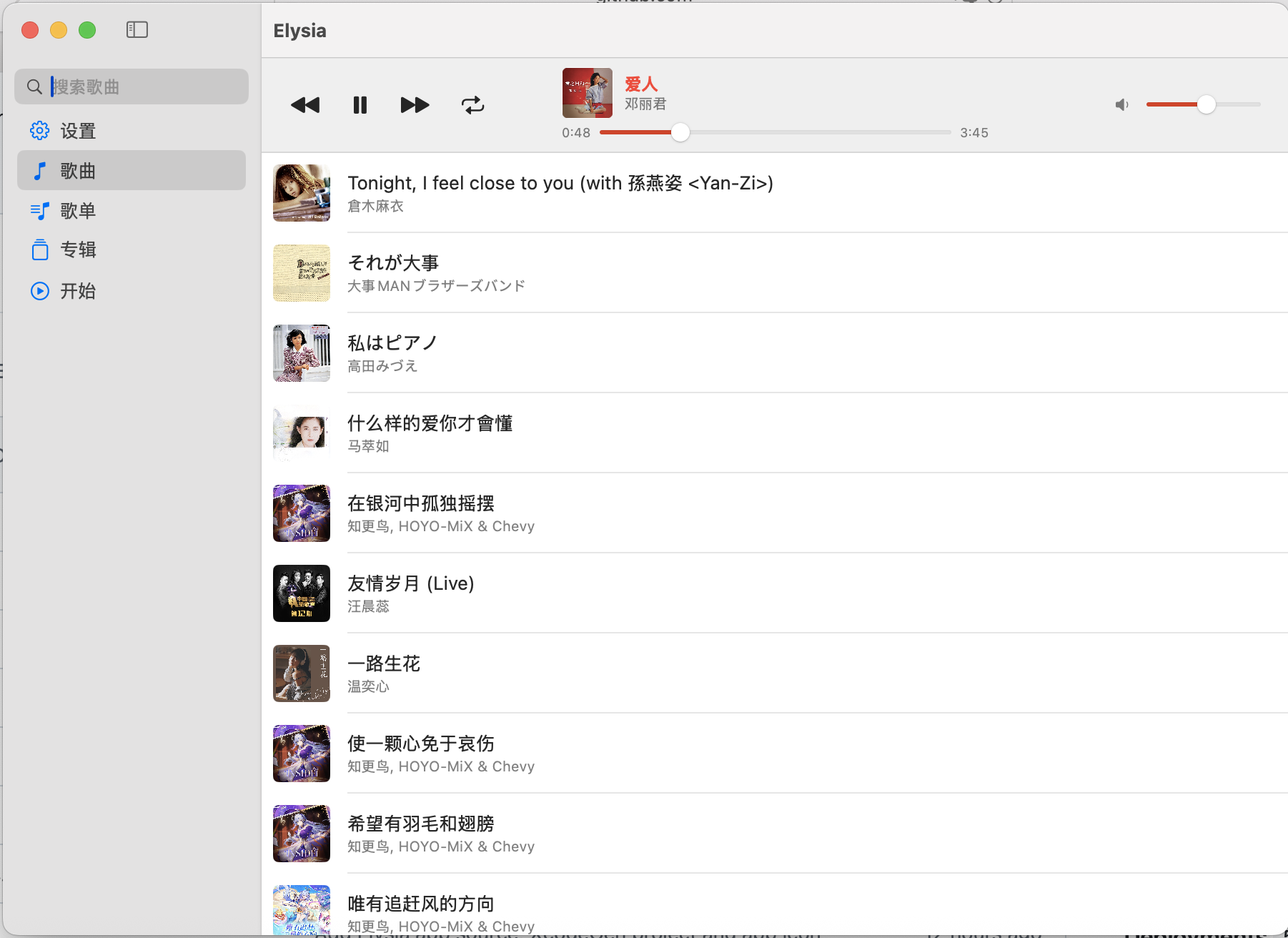Click the 倉木麻衣 song cover thumbnail
1288x938 pixels.
coord(302,193)
